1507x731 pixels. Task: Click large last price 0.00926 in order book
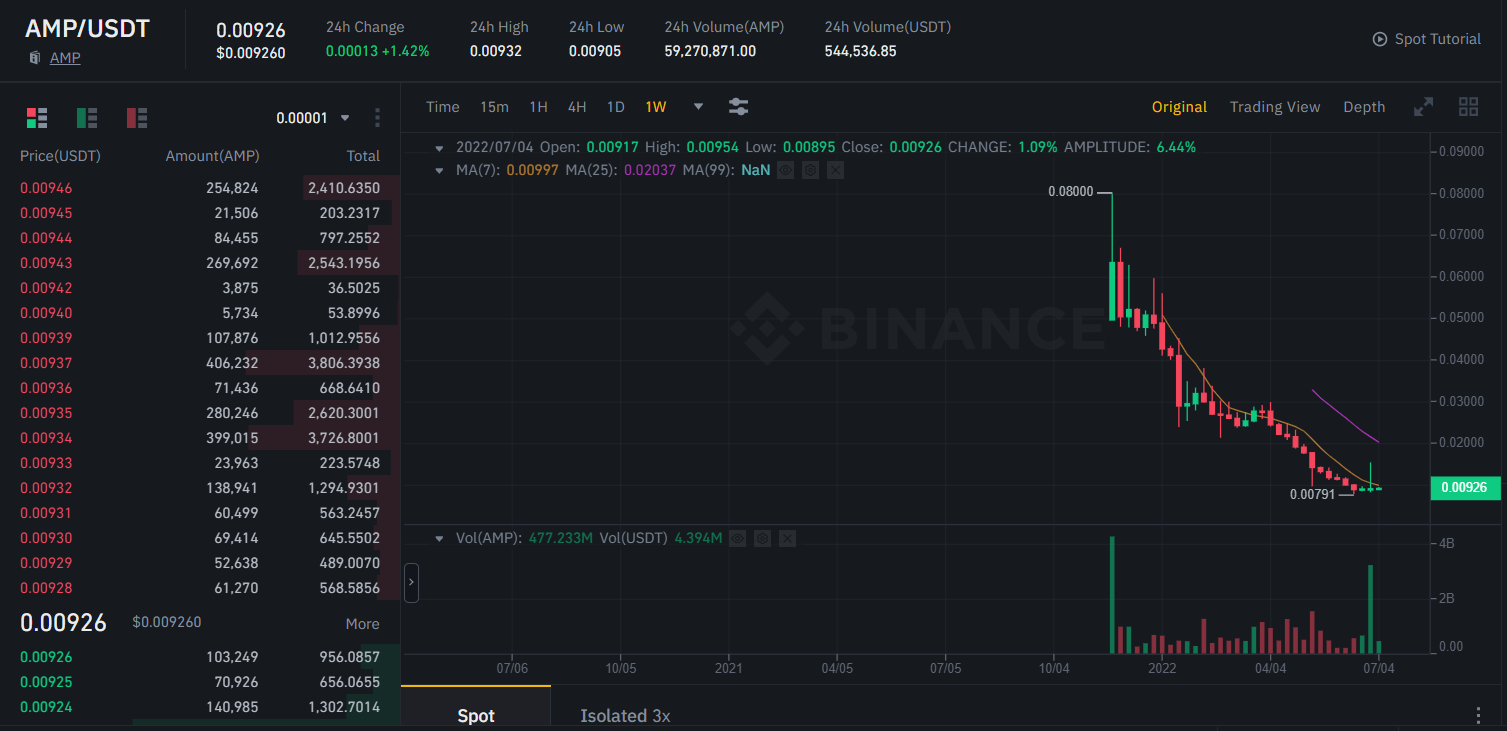pyautogui.click(x=63, y=623)
